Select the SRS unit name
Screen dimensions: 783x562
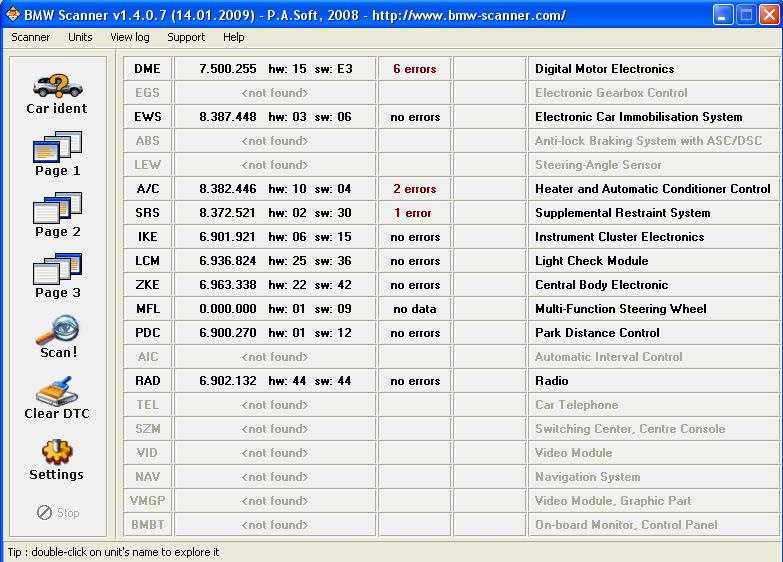click(148, 213)
